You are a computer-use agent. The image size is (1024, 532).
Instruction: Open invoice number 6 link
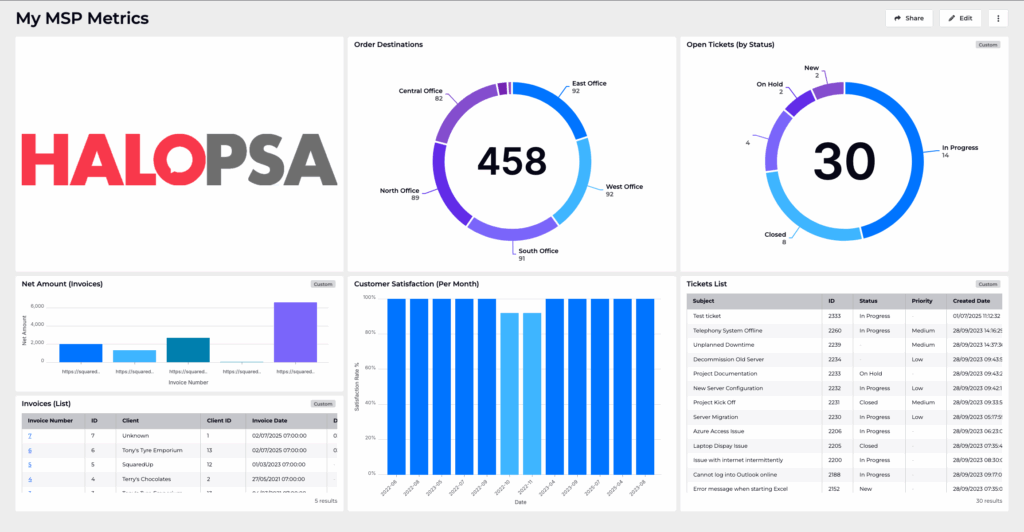30,450
